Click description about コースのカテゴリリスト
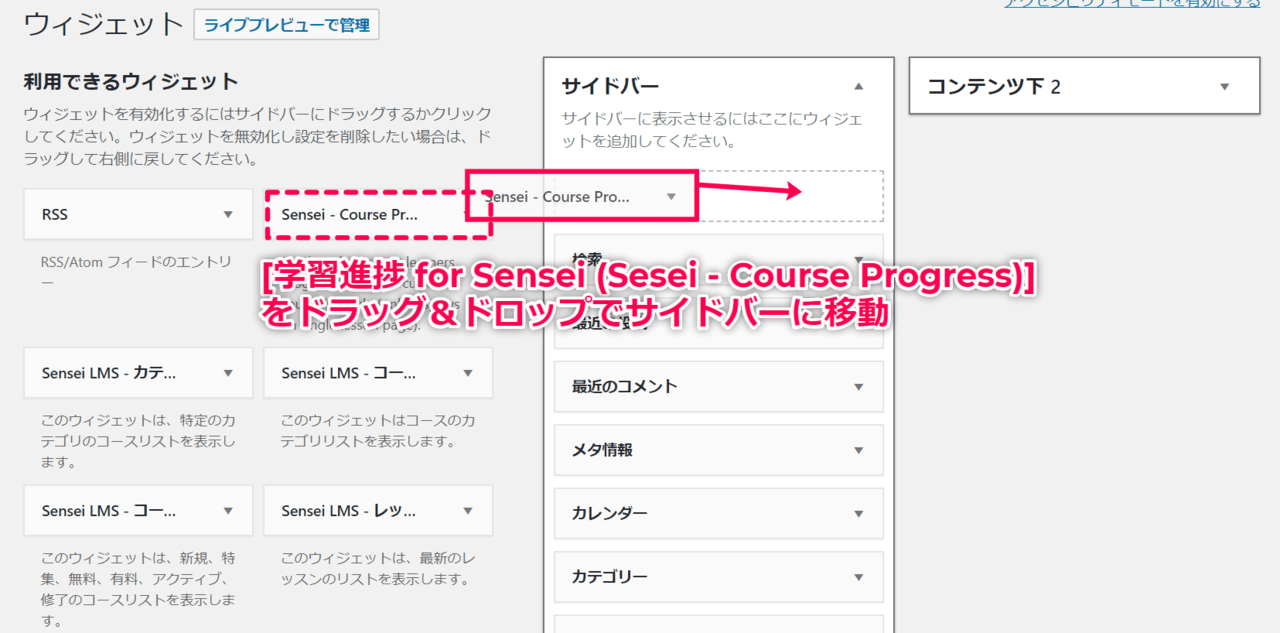 pyautogui.click(x=378, y=431)
